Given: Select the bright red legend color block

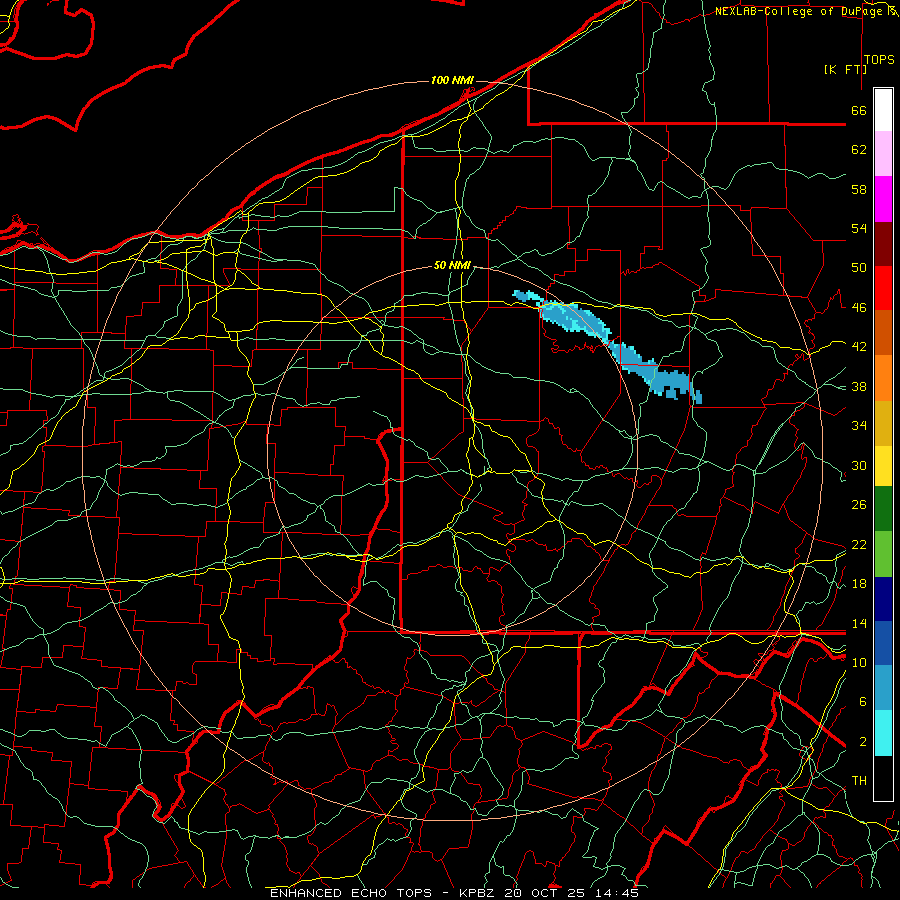Looking at the screenshot, I should [x=883, y=288].
